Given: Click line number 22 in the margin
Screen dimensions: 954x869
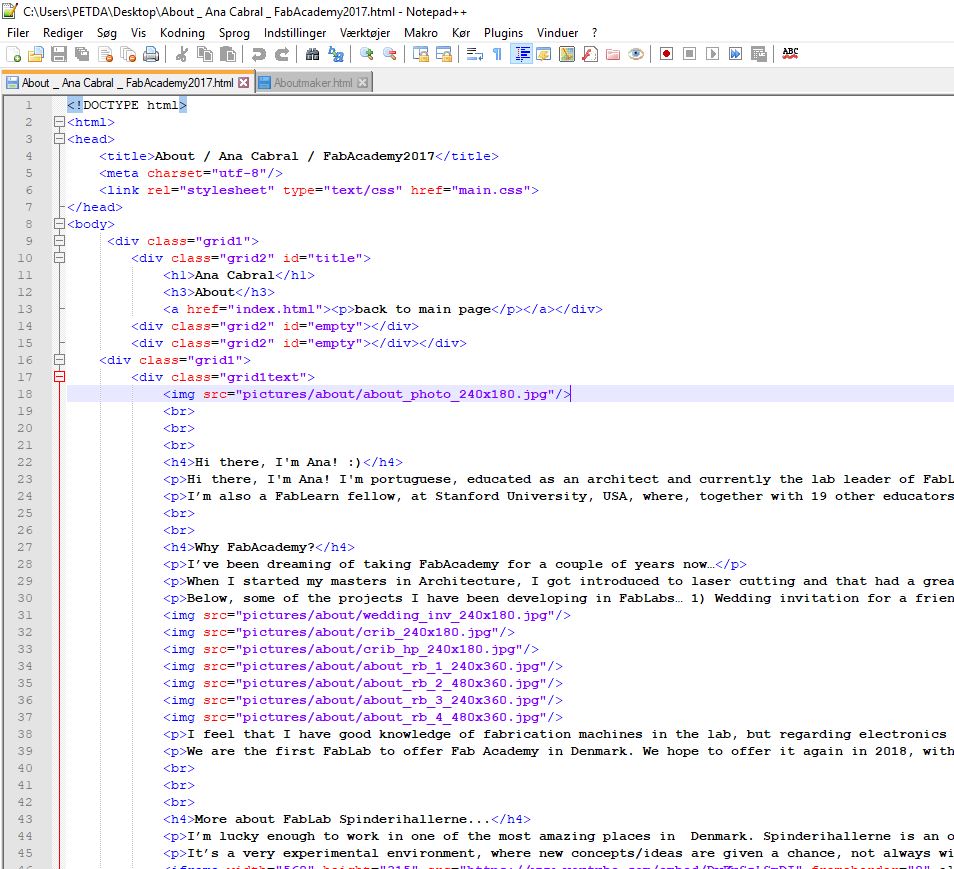Looking at the screenshot, I should tap(27, 462).
